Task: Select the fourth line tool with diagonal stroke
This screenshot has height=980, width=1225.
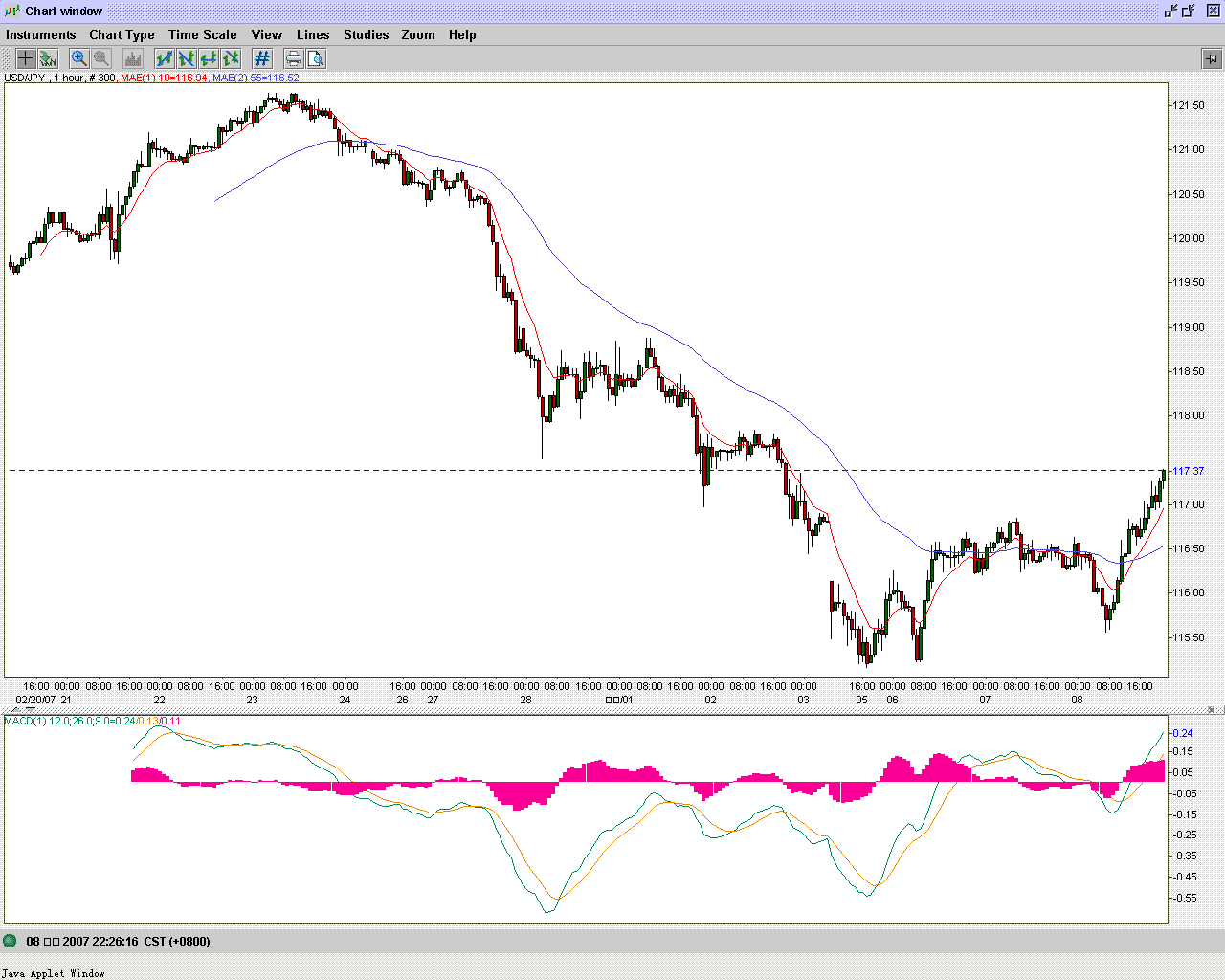Action: 231,58
